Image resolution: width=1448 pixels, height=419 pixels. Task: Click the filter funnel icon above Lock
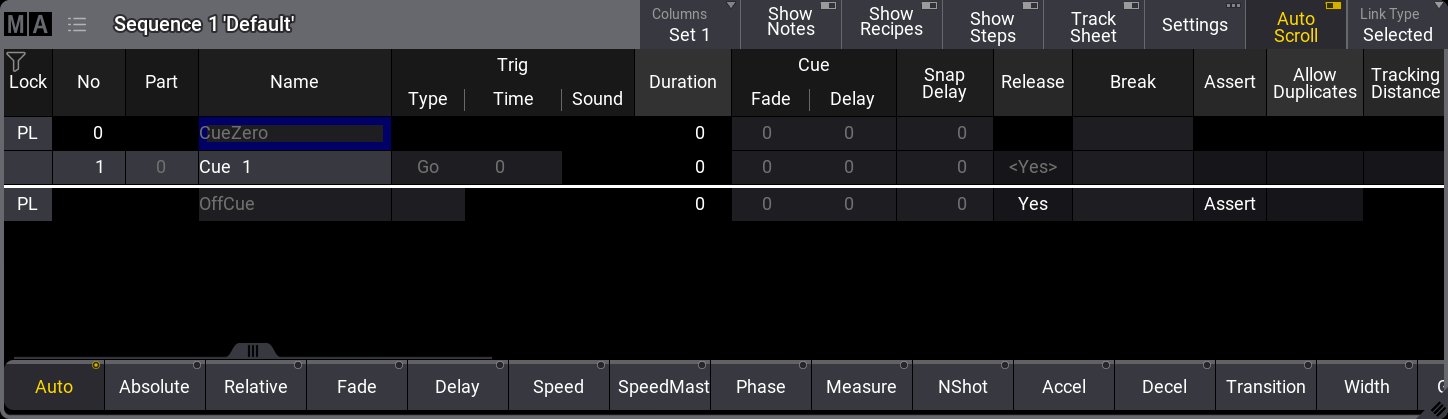pyautogui.click(x=16, y=62)
